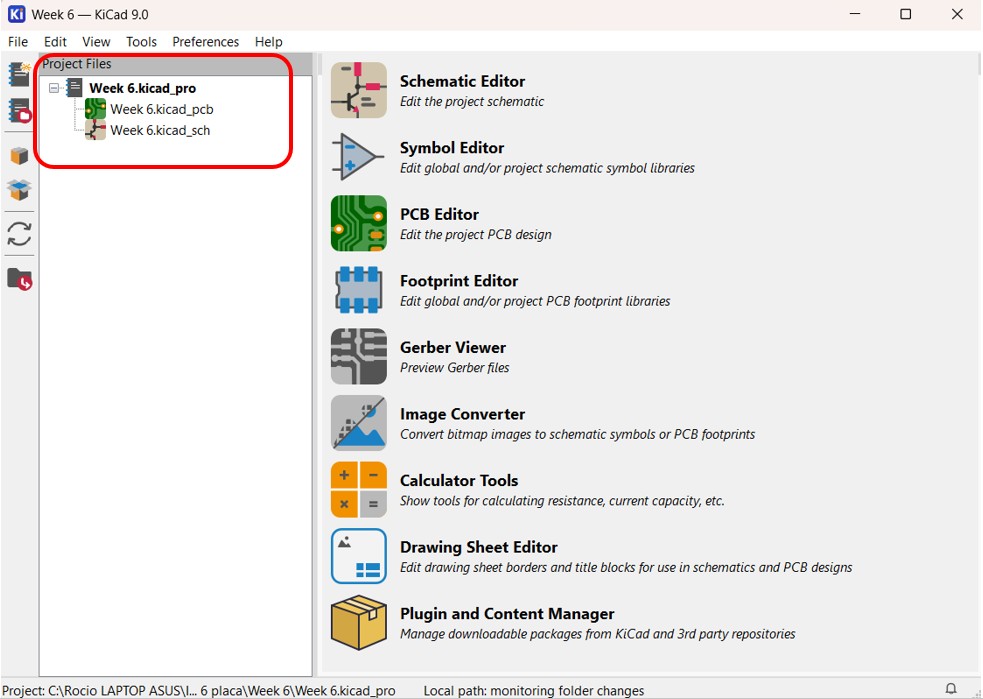Open the Preferences menu
Image resolution: width=983 pixels, height=699 pixels.
coord(206,41)
